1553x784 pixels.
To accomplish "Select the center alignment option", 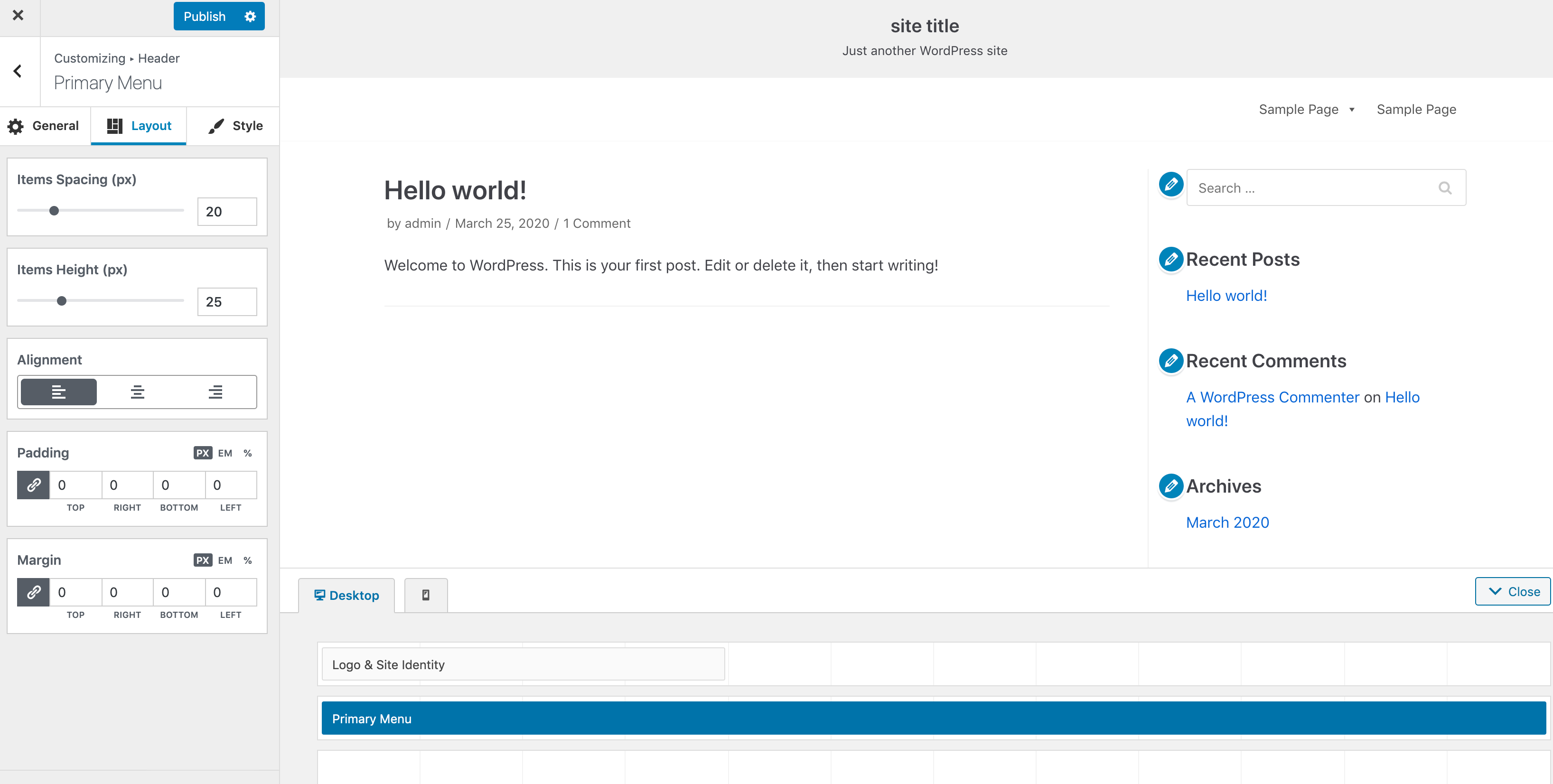I will click(x=137, y=392).
